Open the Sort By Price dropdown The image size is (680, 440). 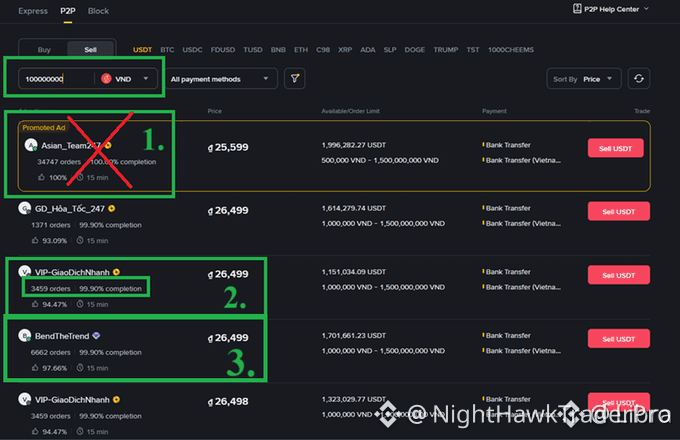(584, 79)
